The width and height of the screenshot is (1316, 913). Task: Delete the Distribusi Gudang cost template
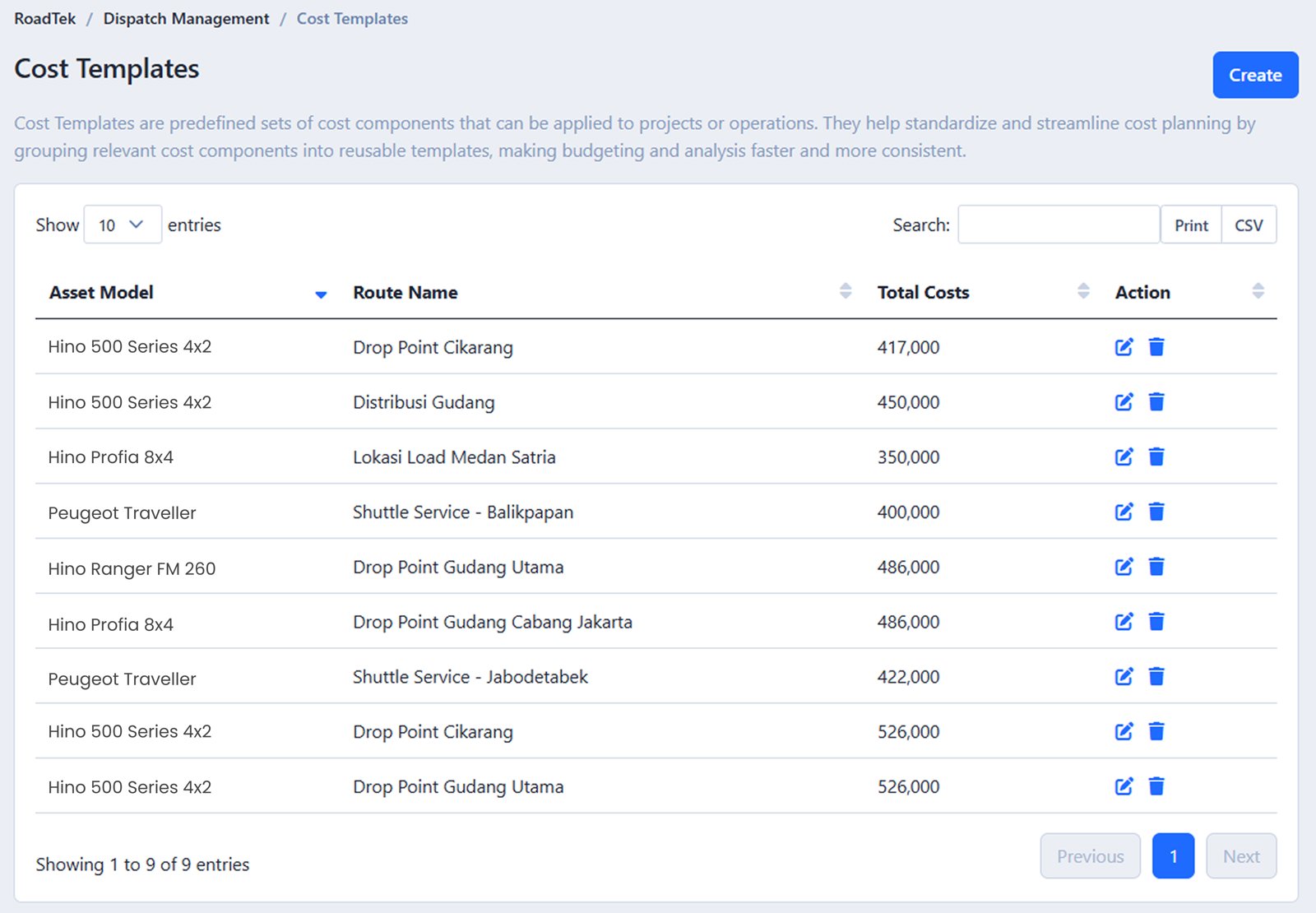1156,402
